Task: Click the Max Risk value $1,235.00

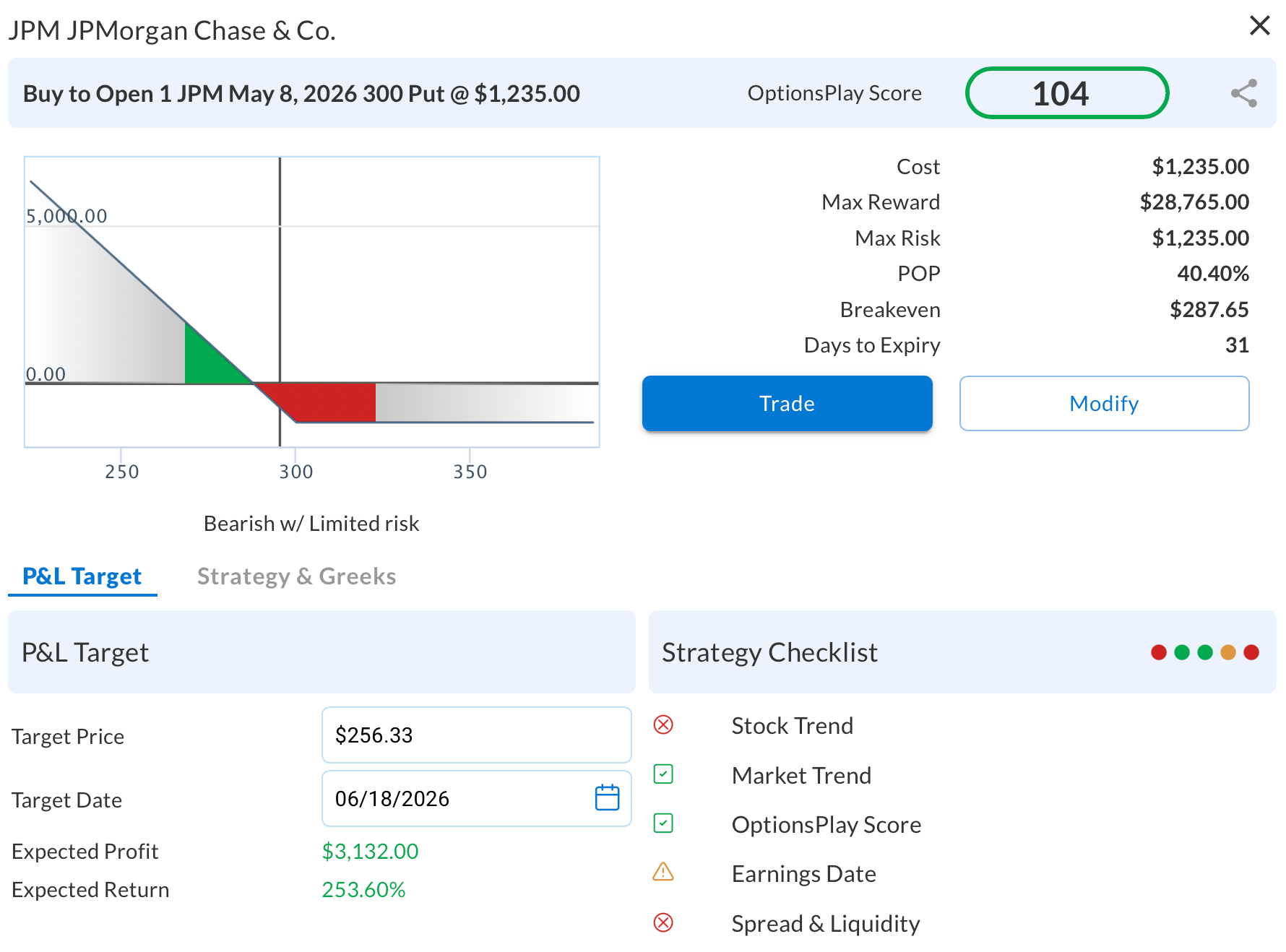Action: (1201, 238)
